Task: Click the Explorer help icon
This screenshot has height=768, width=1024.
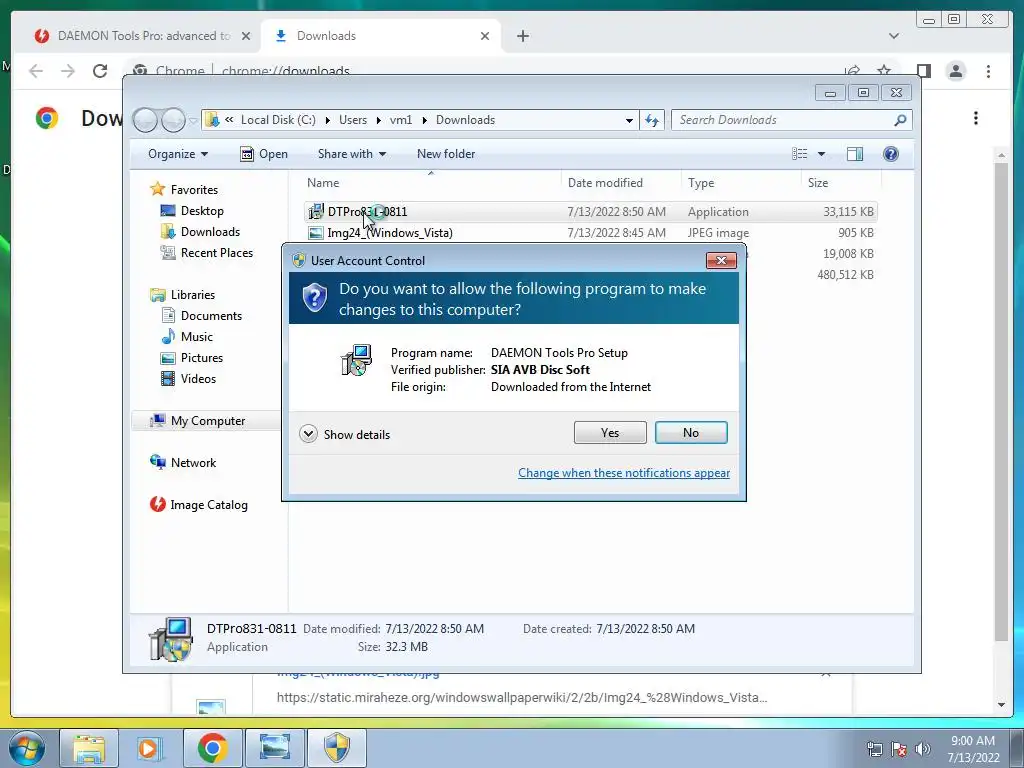Action: point(891,153)
